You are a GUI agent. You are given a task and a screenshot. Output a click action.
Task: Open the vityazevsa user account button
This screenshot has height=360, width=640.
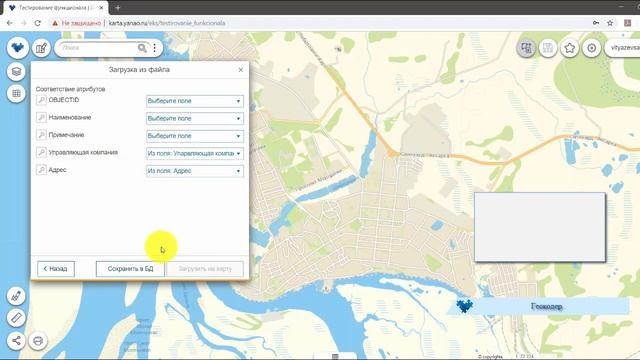click(623, 48)
